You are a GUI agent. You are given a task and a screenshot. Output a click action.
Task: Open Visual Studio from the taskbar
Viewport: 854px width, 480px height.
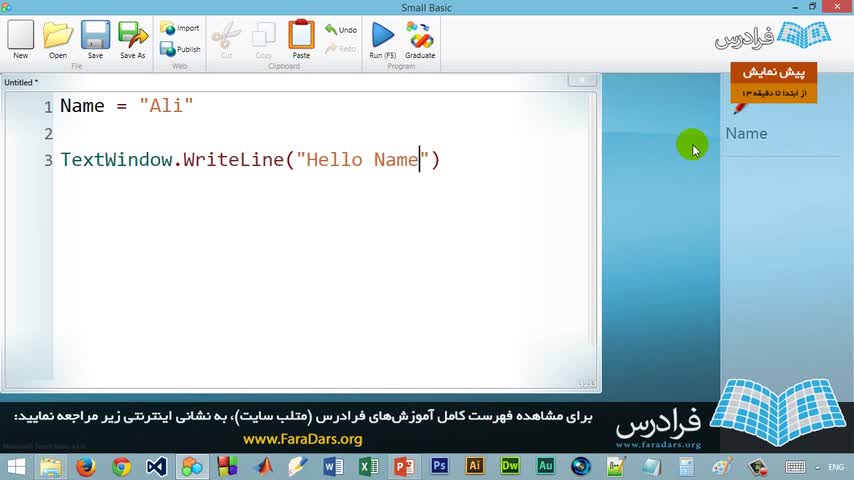point(156,467)
